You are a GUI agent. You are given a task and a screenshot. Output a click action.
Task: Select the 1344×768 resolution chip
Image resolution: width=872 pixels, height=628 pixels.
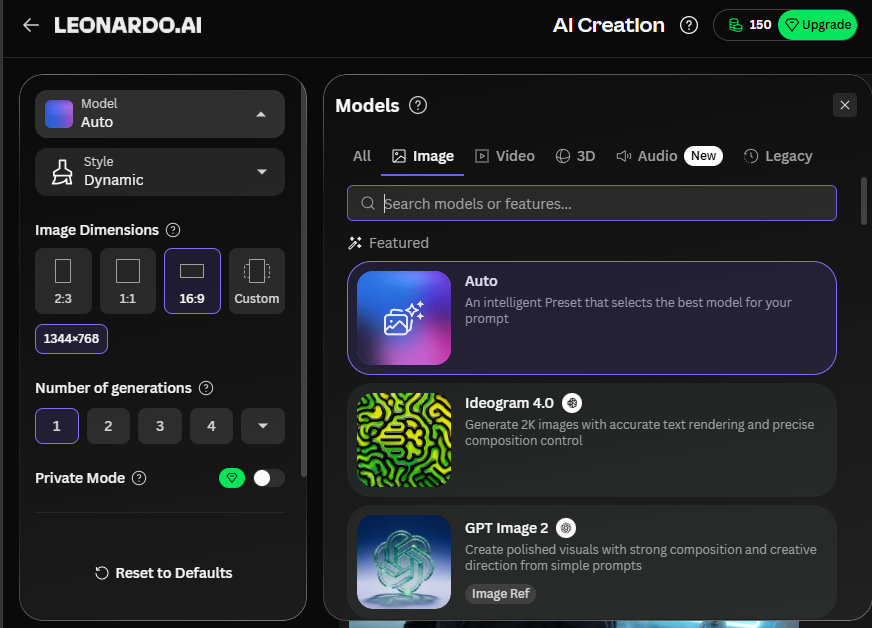click(71, 339)
